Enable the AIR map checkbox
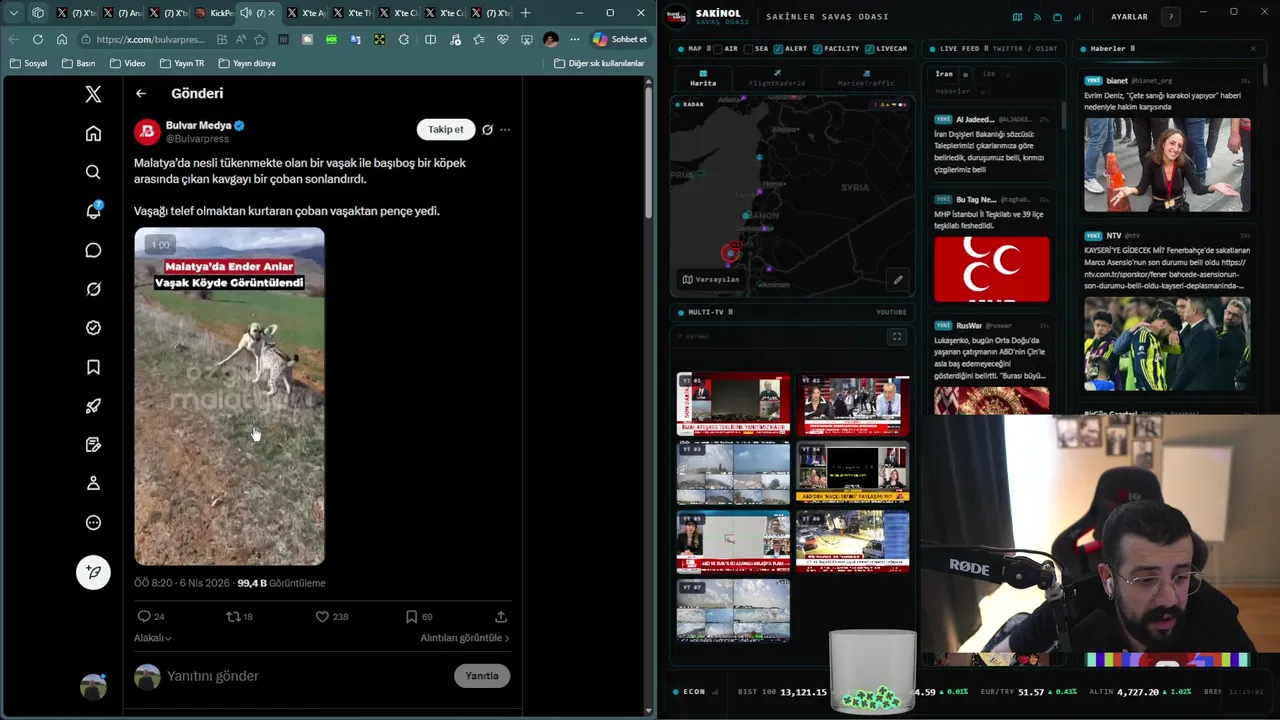Screen dimensions: 1280x720 tap(719, 48)
